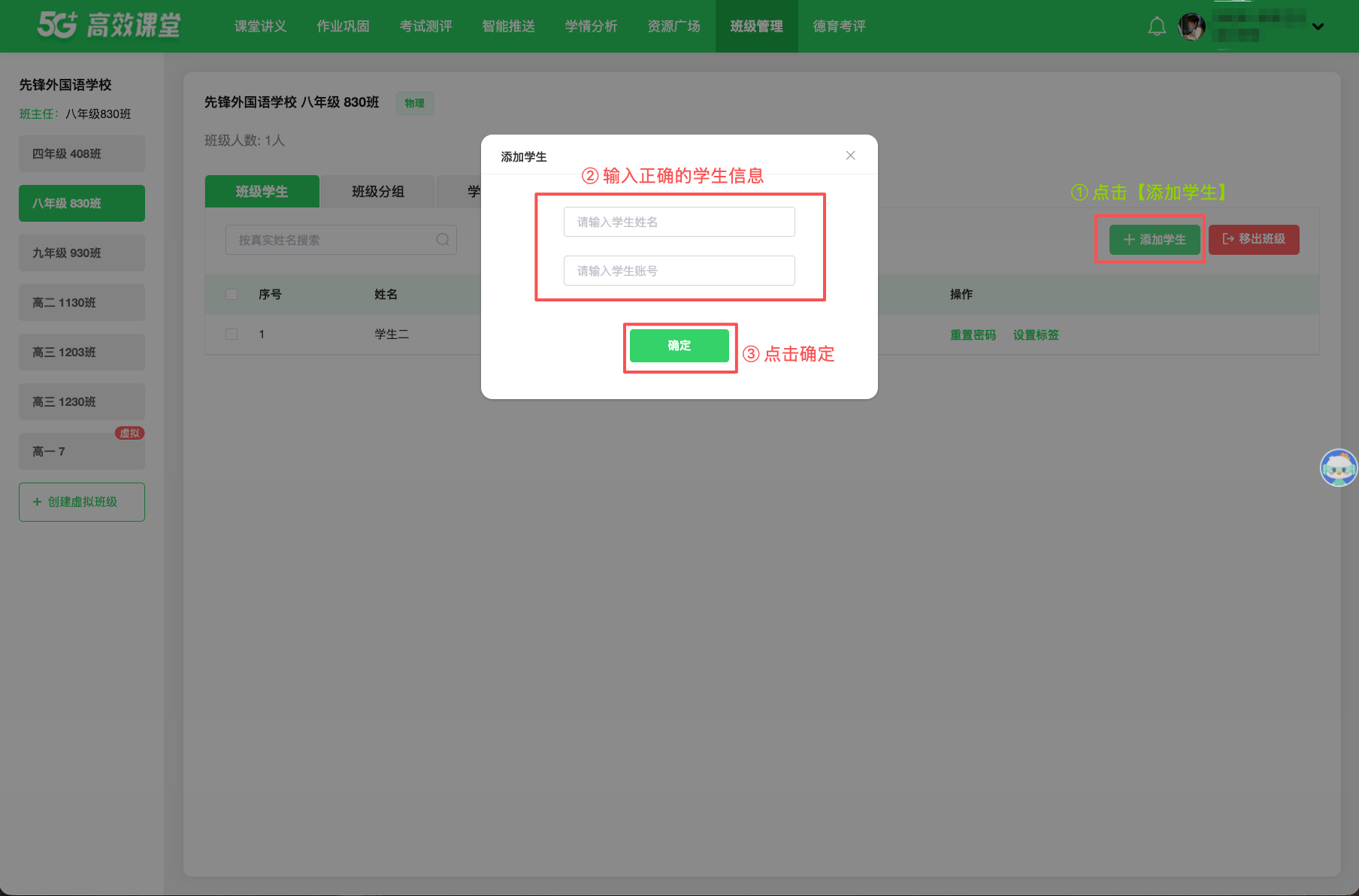
Task: Click 重置密码 link for 学生二
Action: (x=973, y=335)
